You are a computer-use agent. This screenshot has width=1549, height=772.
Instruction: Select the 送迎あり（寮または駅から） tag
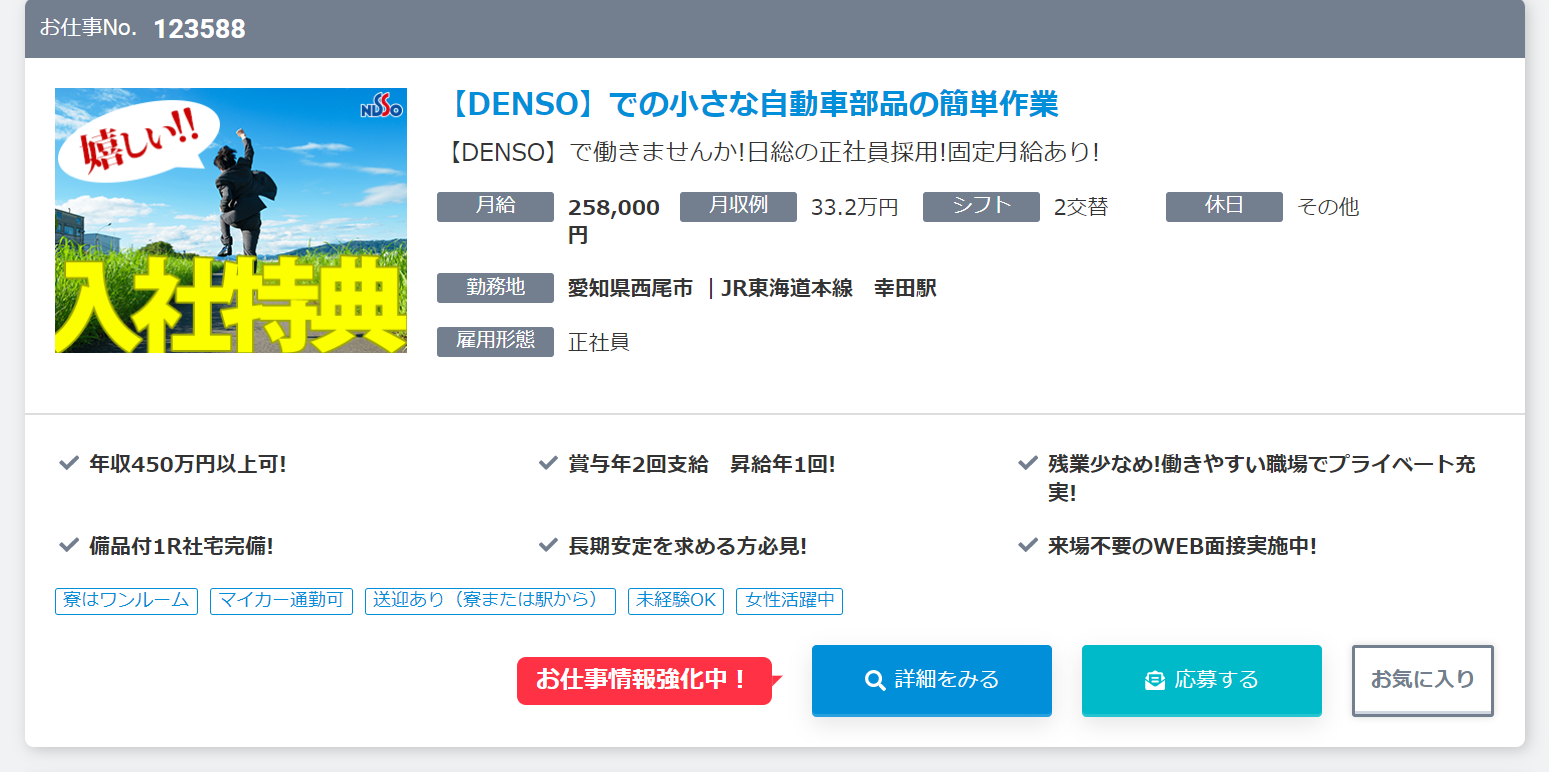490,601
